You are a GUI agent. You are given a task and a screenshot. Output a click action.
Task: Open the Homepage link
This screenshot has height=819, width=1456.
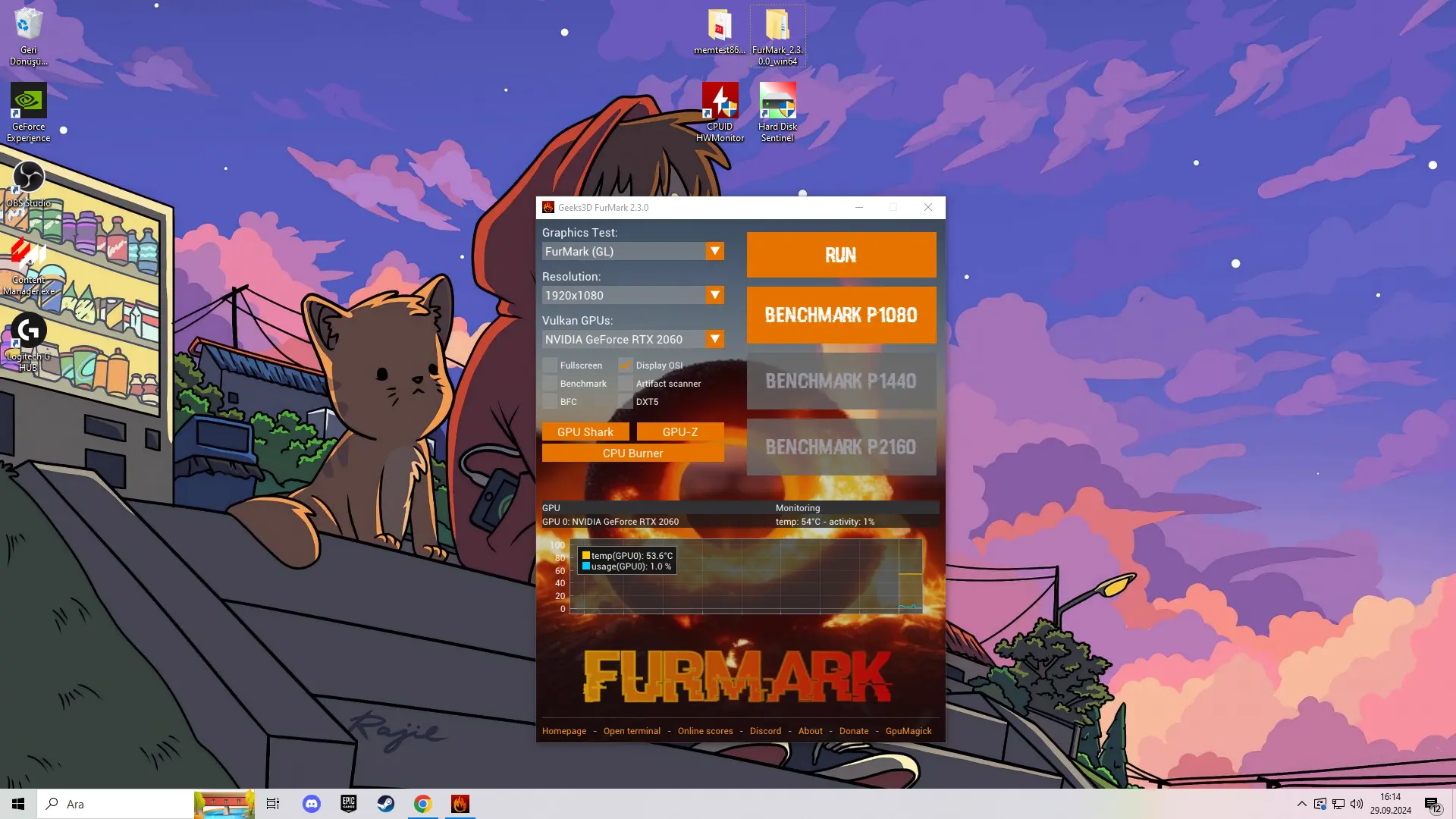564,731
